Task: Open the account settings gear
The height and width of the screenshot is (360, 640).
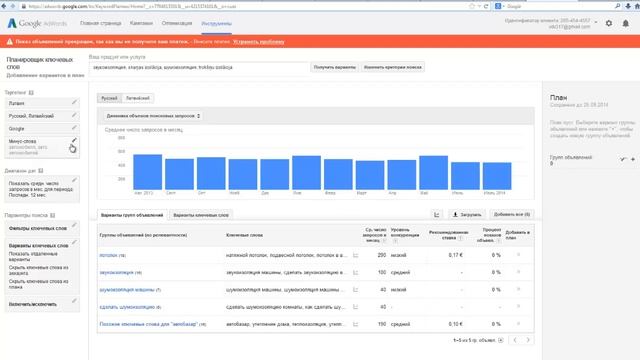Action: [609, 23]
